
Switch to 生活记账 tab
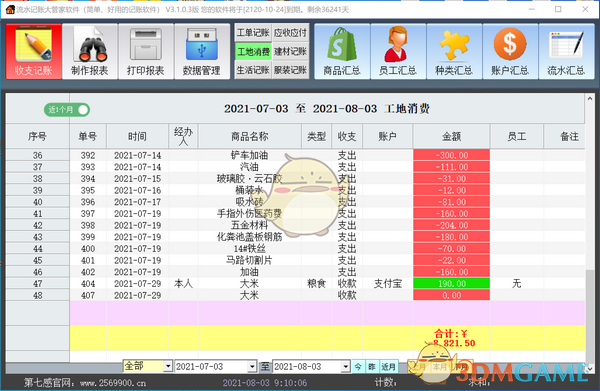click(253, 70)
